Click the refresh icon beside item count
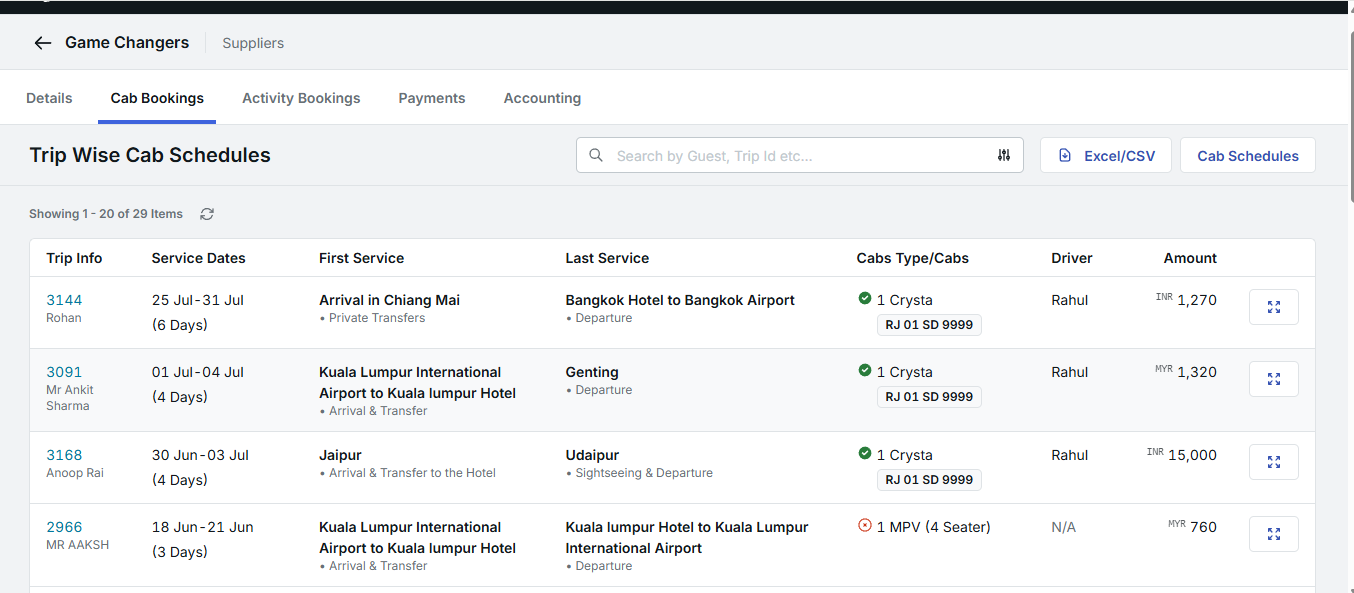The image size is (1354, 593). 207,213
